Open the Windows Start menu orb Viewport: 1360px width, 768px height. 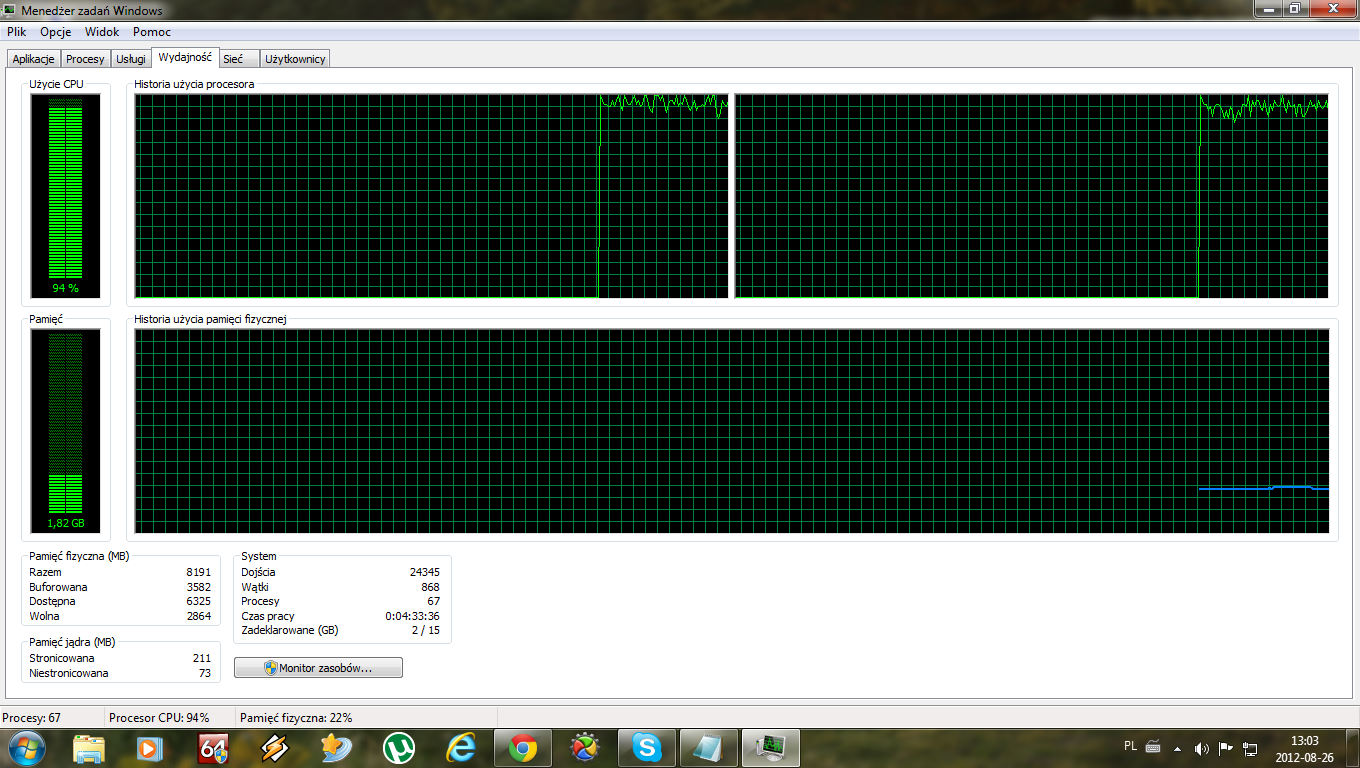tap(25, 747)
